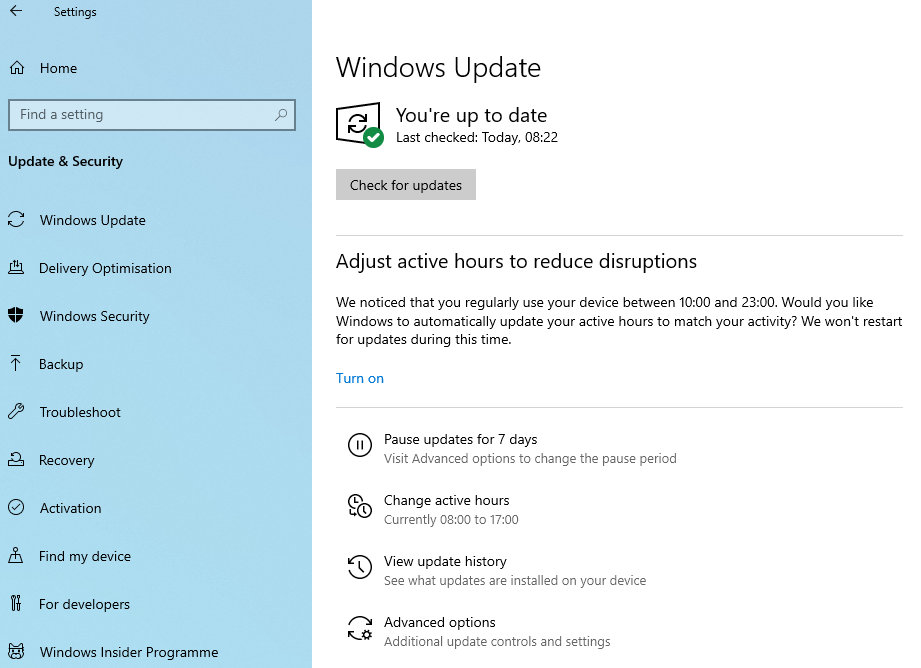The height and width of the screenshot is (668, 921).
Task: Click Additional update controls and settings text
Action: 497,642
